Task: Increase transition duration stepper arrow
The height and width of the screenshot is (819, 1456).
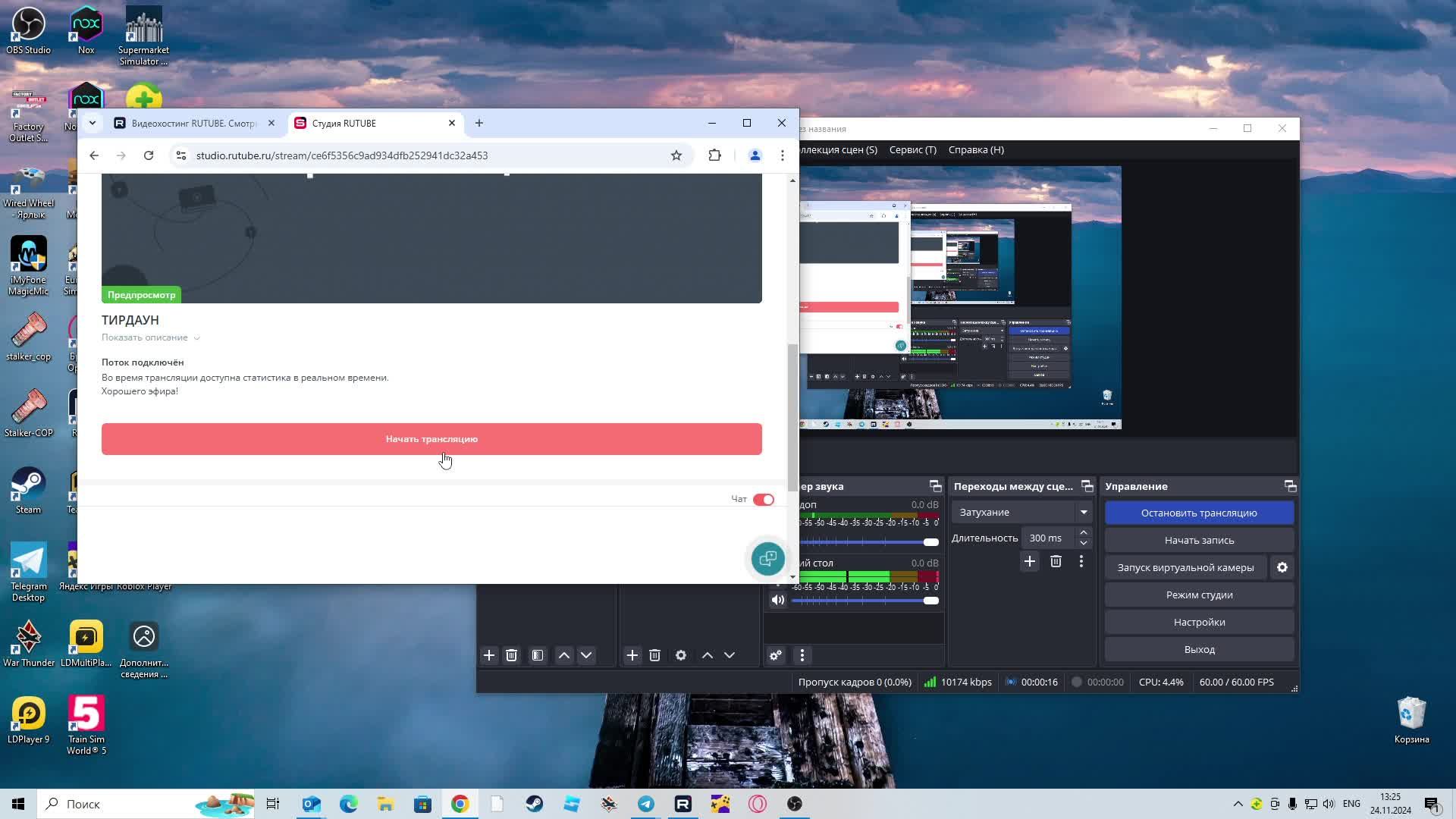Action: point(1084,533)
